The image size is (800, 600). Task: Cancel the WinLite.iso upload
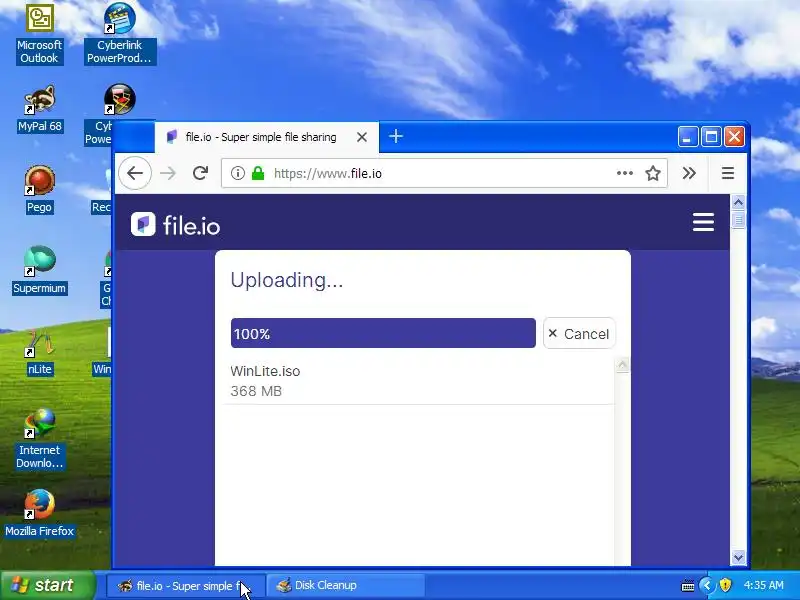tap(579, 334)
